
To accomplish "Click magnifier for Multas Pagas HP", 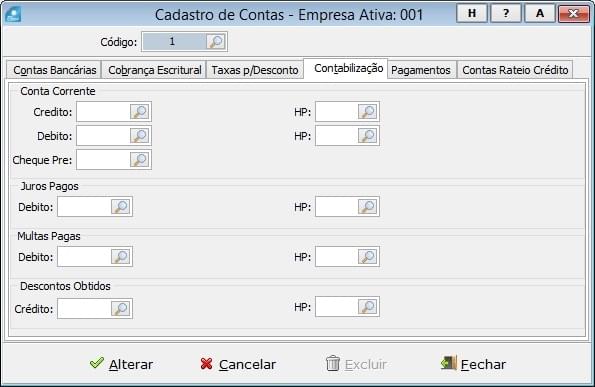I will (367, 256).
